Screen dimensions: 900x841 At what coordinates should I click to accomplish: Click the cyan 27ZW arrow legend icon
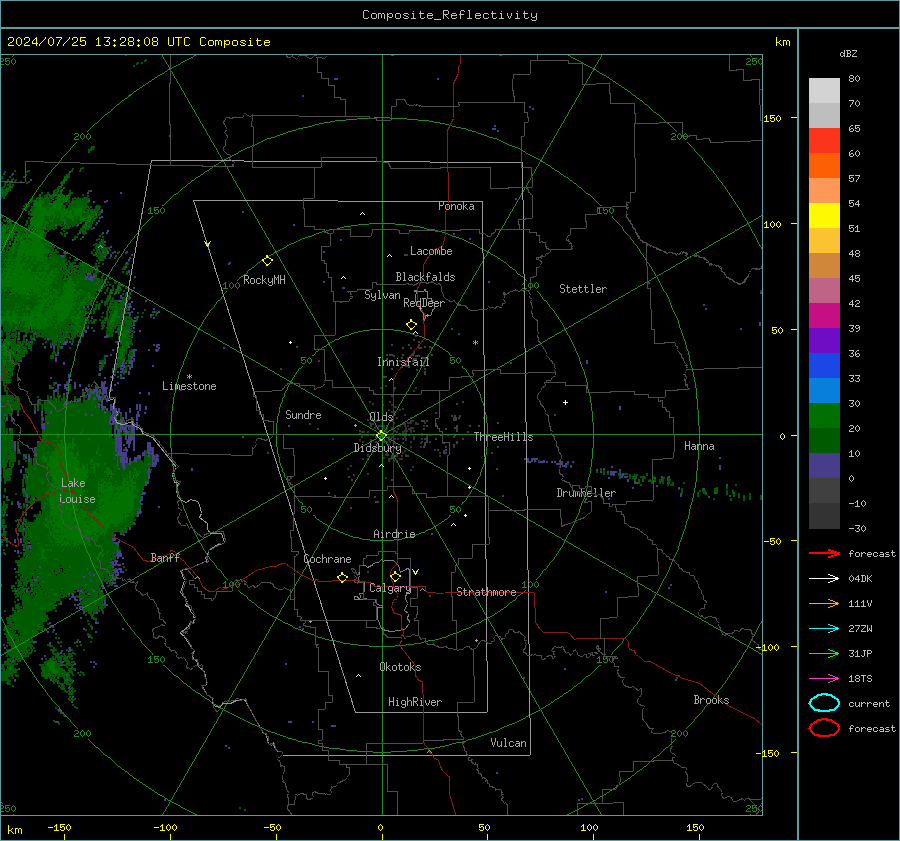(824, 629)
